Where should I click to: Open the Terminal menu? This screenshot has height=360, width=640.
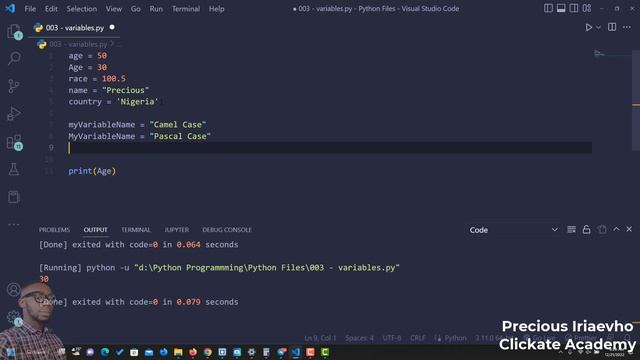pos(186,9)
